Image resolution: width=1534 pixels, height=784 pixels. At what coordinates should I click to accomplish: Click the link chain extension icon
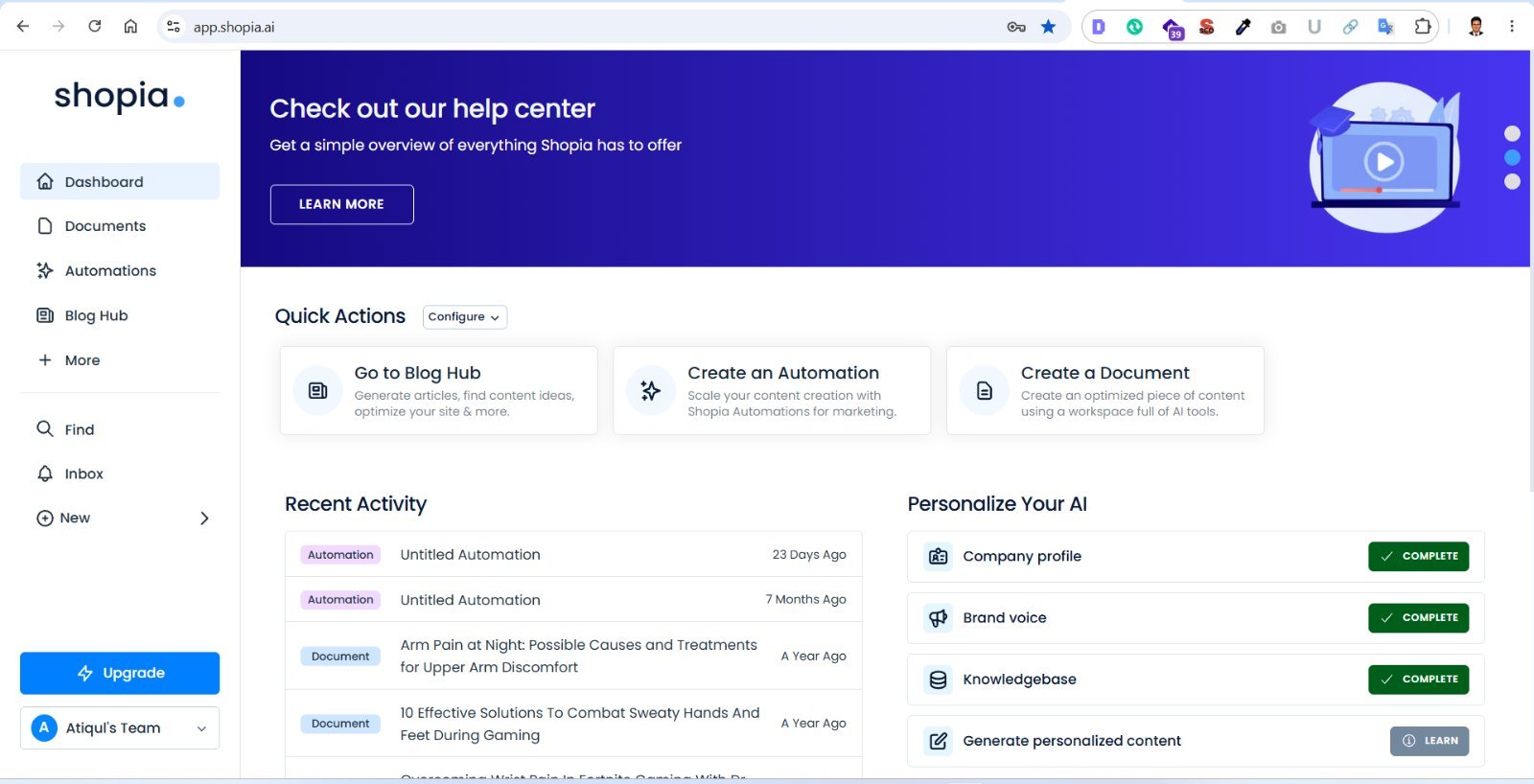pos(1350,27)
